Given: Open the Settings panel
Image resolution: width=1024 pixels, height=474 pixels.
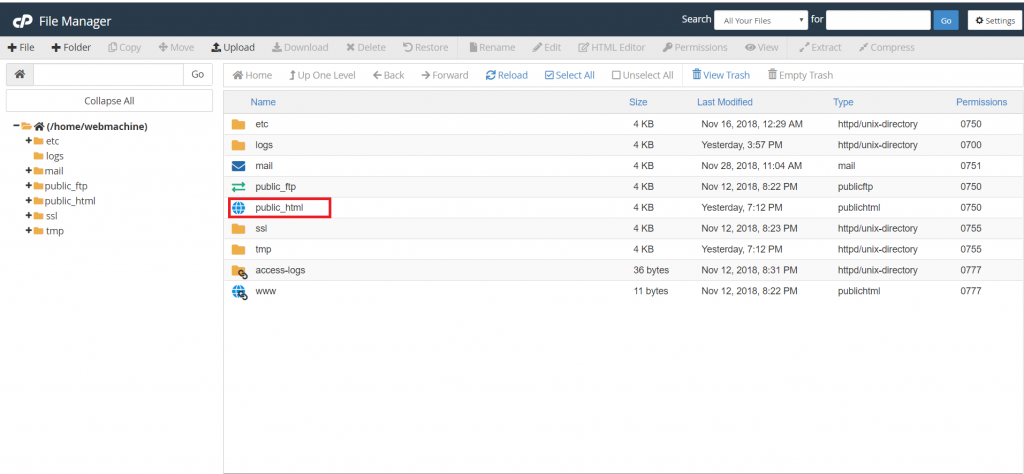Looking at the screenshot, I should coord(995,20).
